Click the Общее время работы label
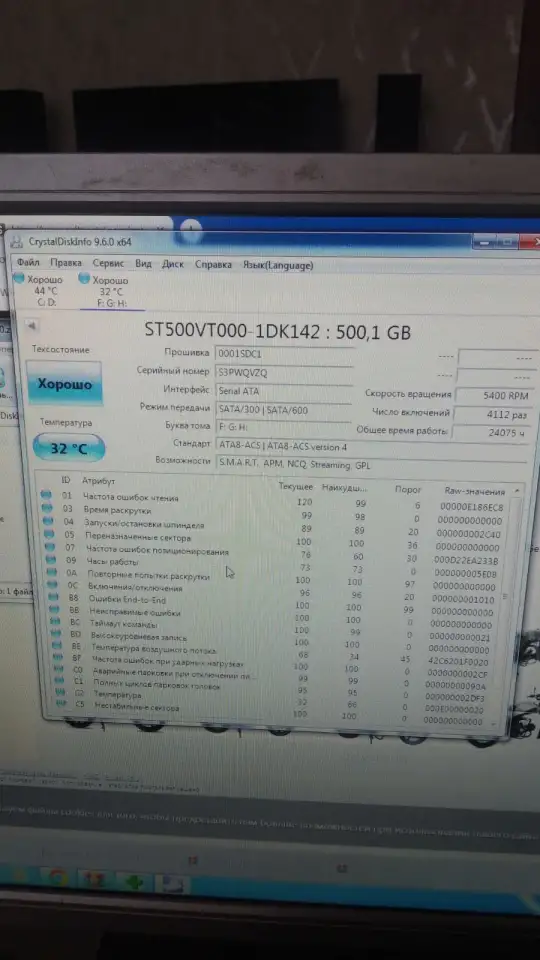This screenshot has width=540, height=960. coord(402,431)
